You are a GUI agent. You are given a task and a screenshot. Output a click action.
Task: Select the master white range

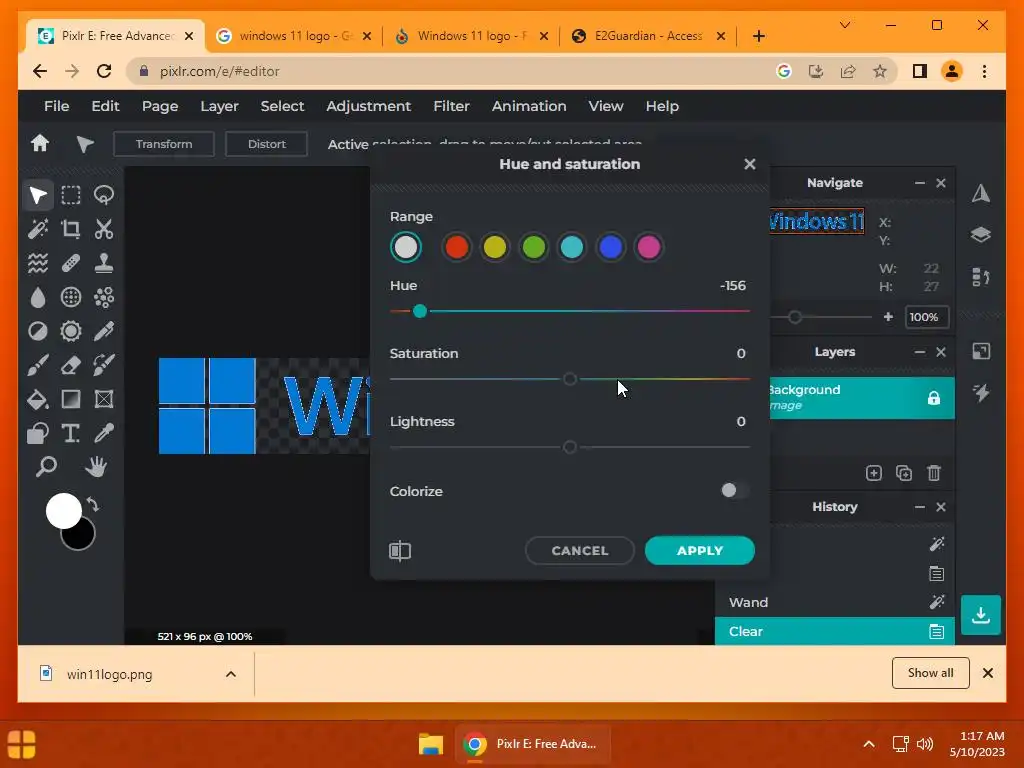tap(406, 248)
